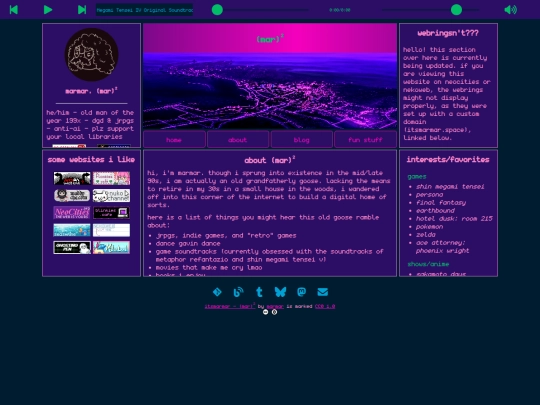
Task: Click the movies that make me cry bullet
Action: coord(209,268)
